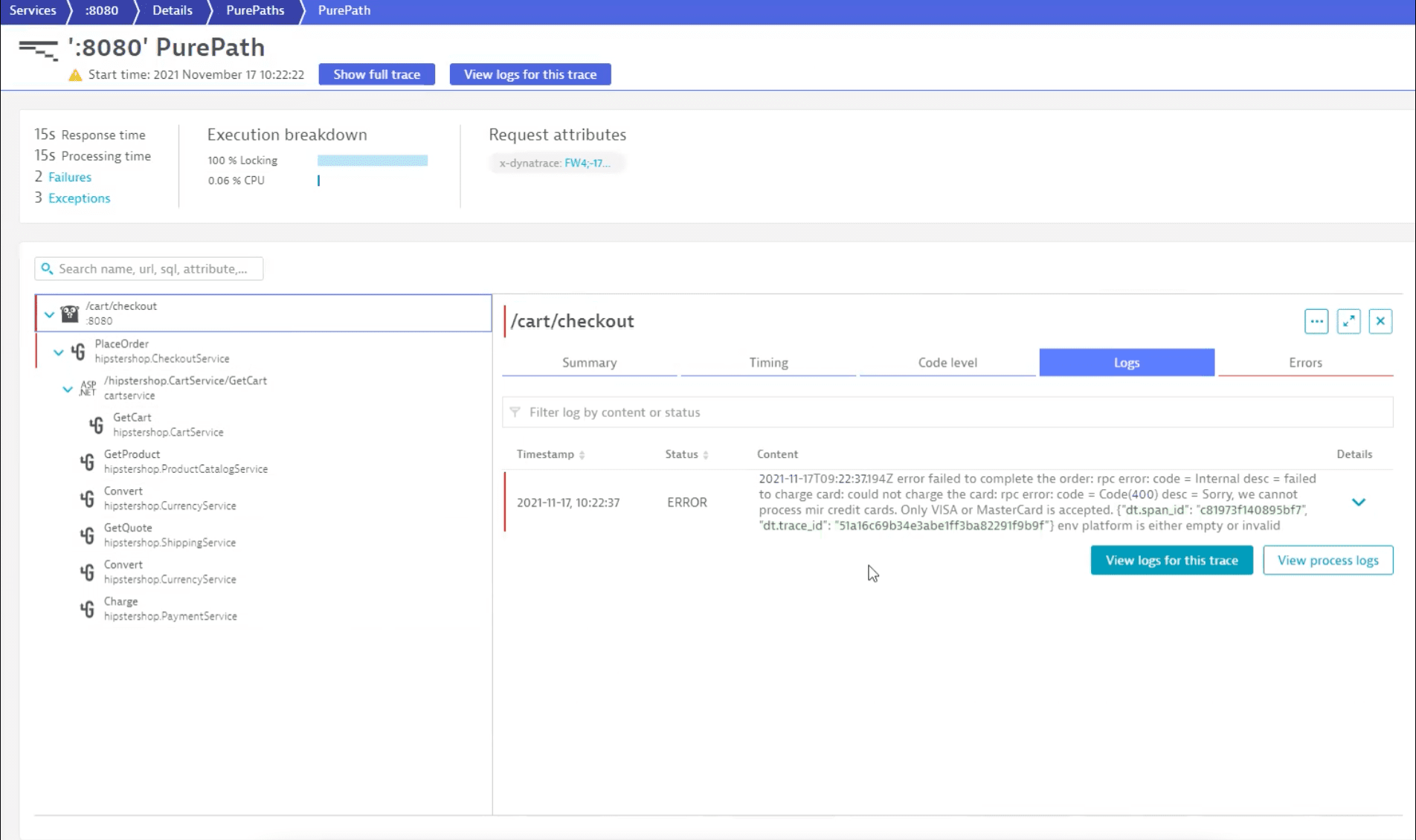Click the three-dots more options icon
The width and height of the screenshot is (1416, 840).
[x=1316, y=321]
